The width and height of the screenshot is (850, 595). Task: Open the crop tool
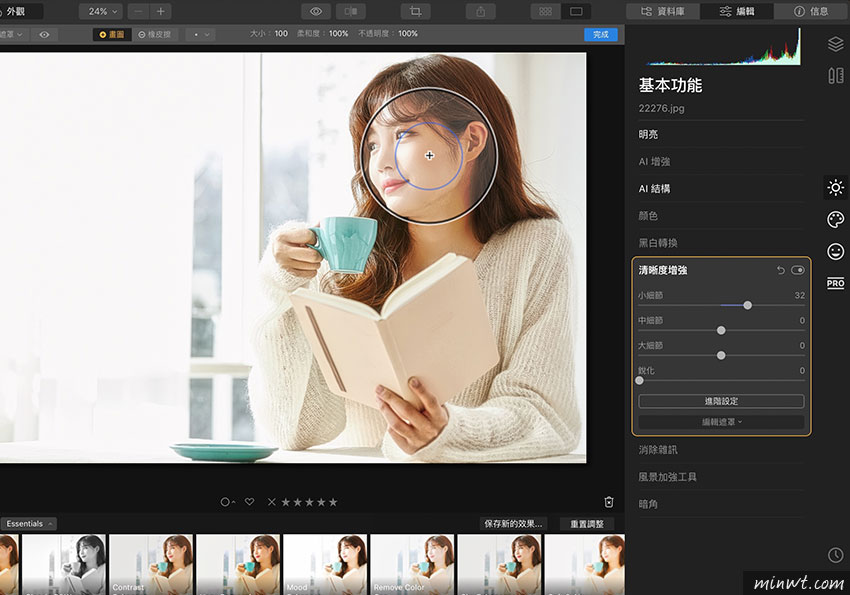coord(415,11)
